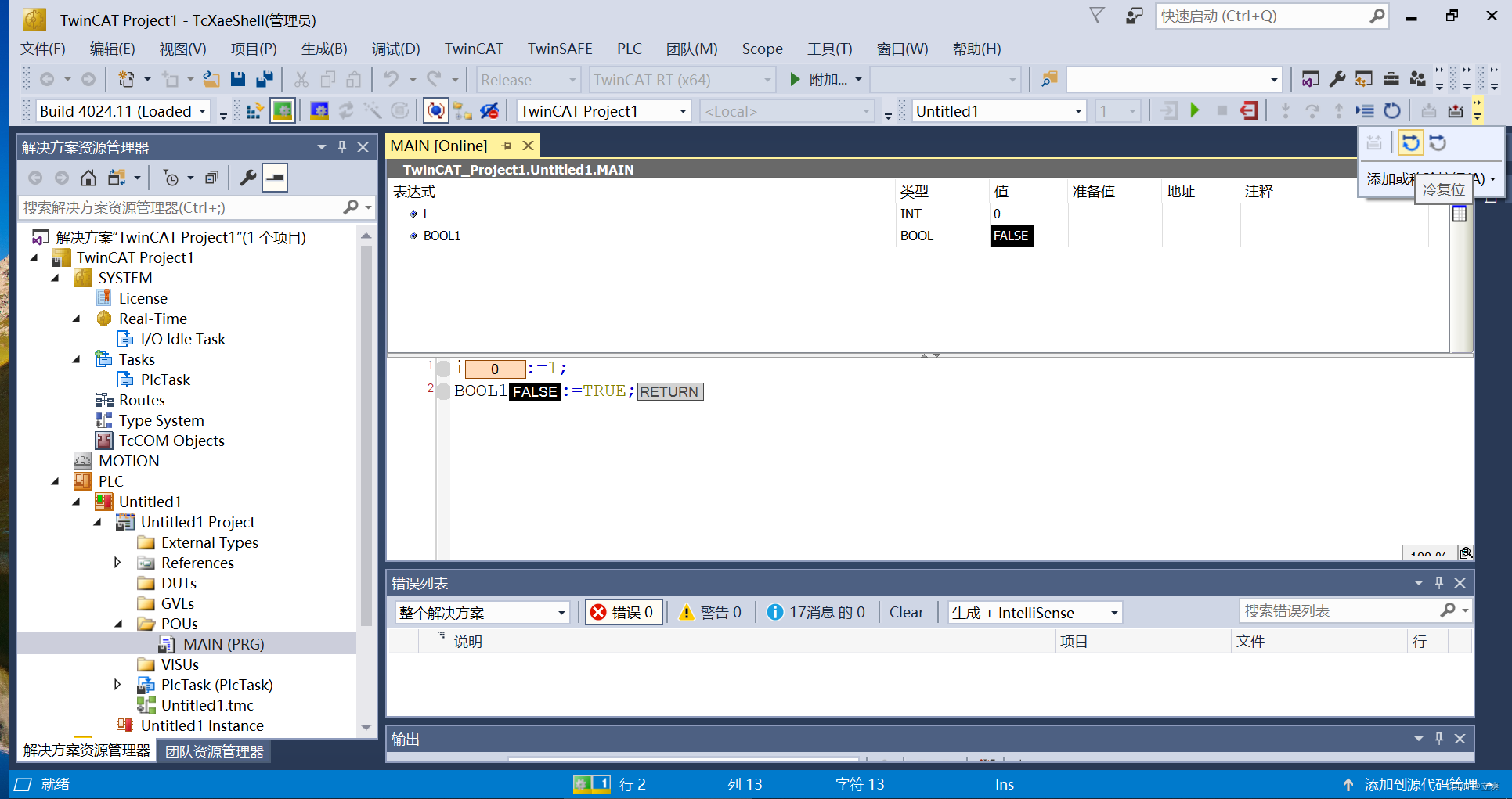Pin the Error List panel
Viewport: 1512px width, 799px height.
click(1439, 583)
